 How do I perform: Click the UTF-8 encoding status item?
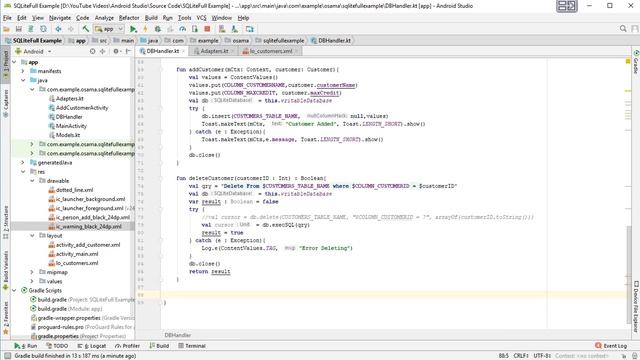[x=542, y=356]
